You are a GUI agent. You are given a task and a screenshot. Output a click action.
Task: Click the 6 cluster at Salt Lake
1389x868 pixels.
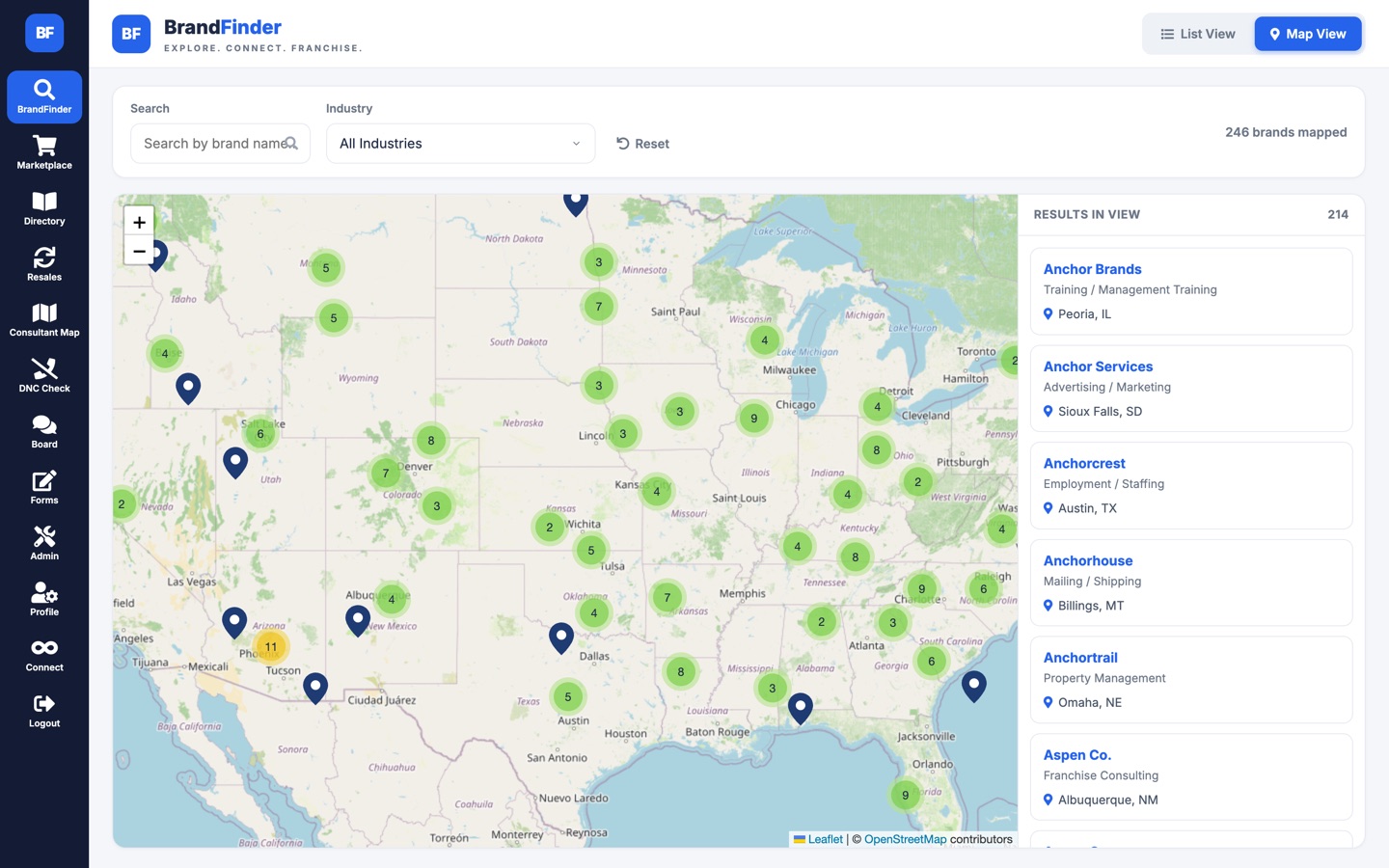tap(260, 434)
